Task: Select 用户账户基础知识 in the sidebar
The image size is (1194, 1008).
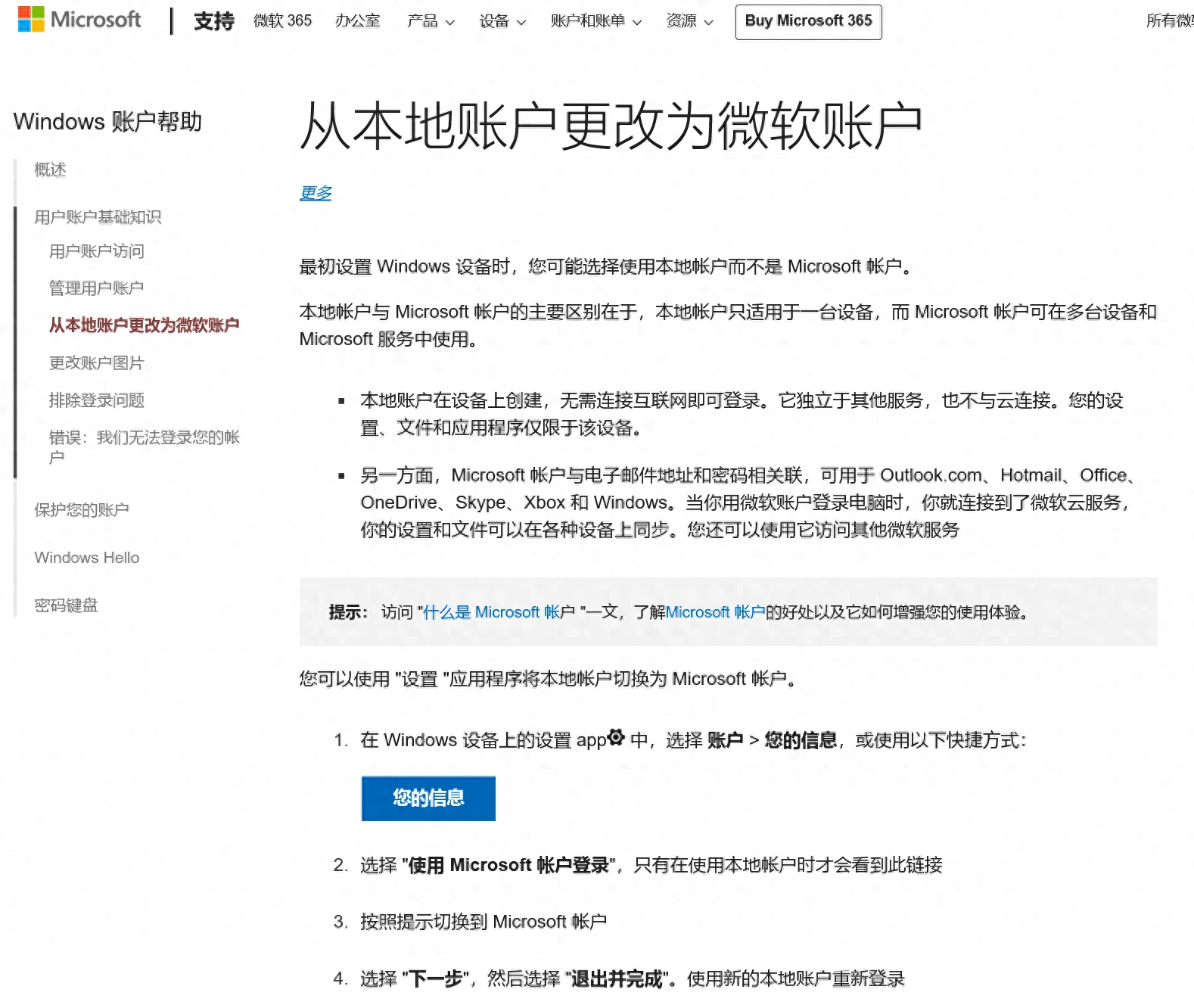Action: tap(98, 217)
